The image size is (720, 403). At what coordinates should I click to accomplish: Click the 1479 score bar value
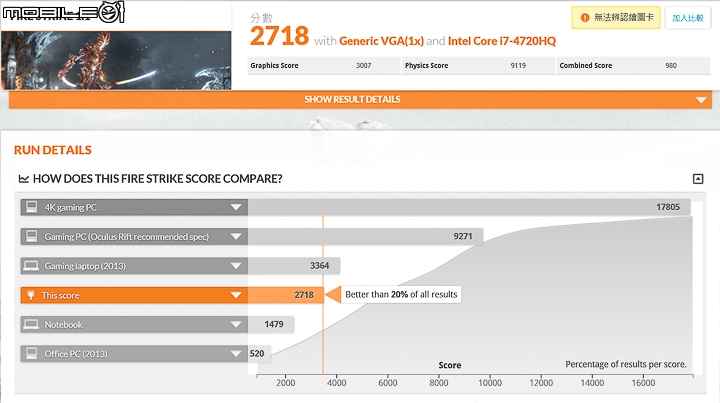274,325
